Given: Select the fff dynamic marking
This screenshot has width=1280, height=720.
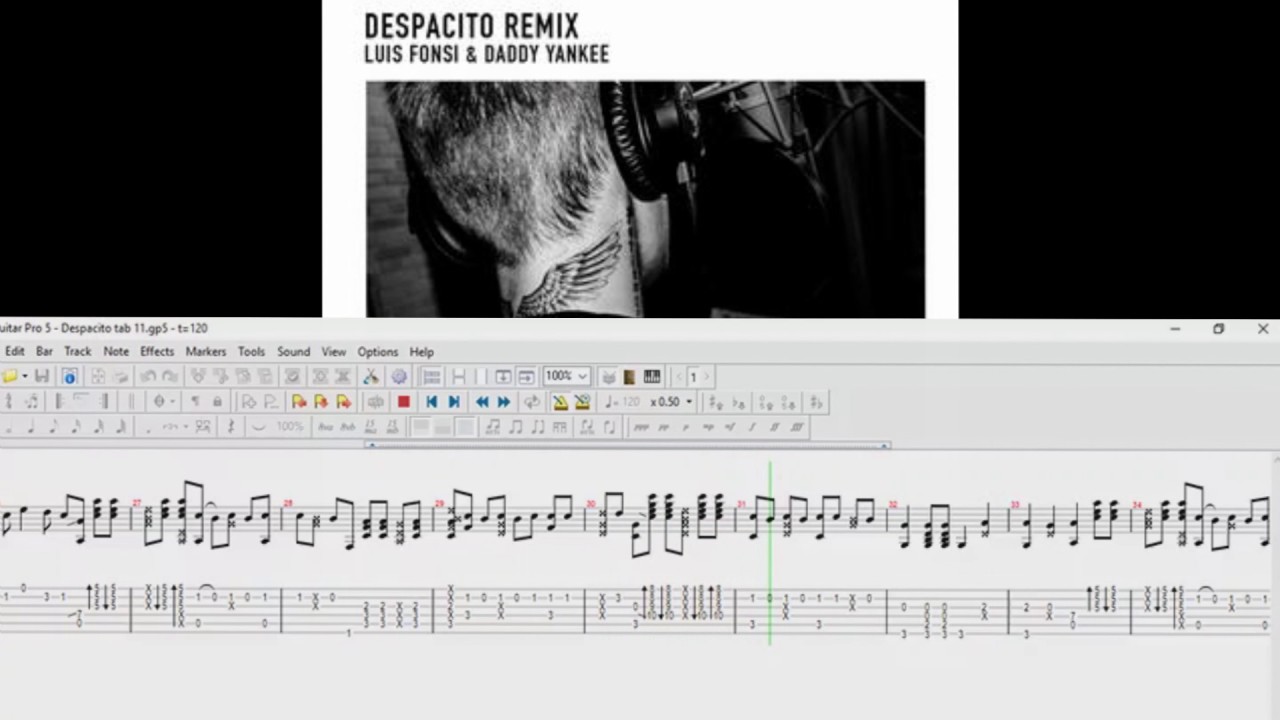Looking at the screenshot, I should coord(797,427).
